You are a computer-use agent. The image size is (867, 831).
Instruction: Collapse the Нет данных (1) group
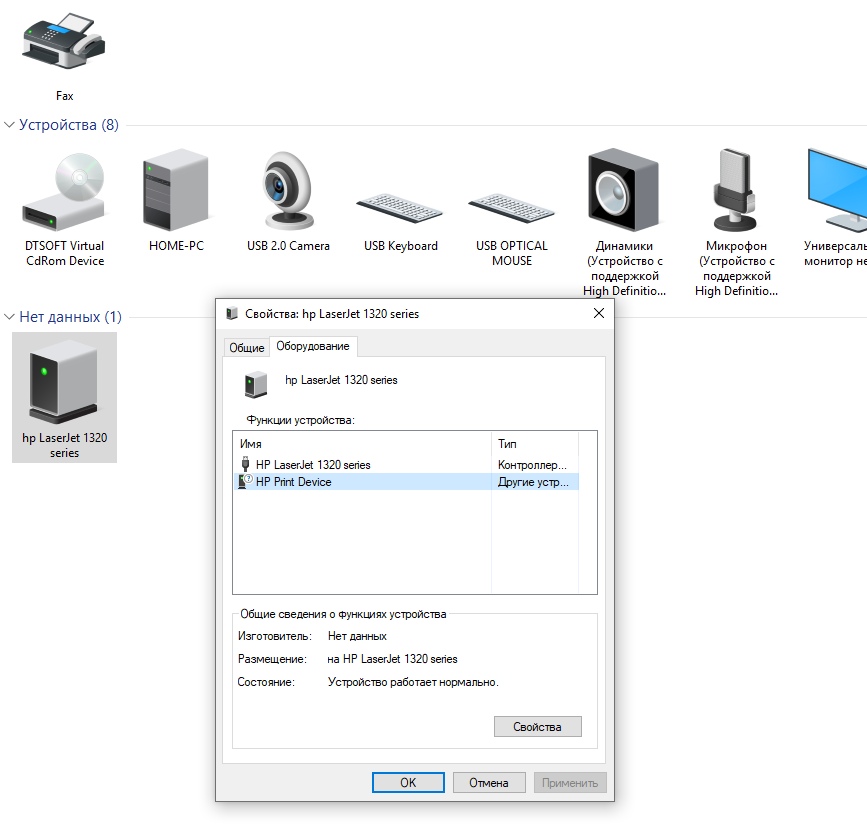click(10, 317)
